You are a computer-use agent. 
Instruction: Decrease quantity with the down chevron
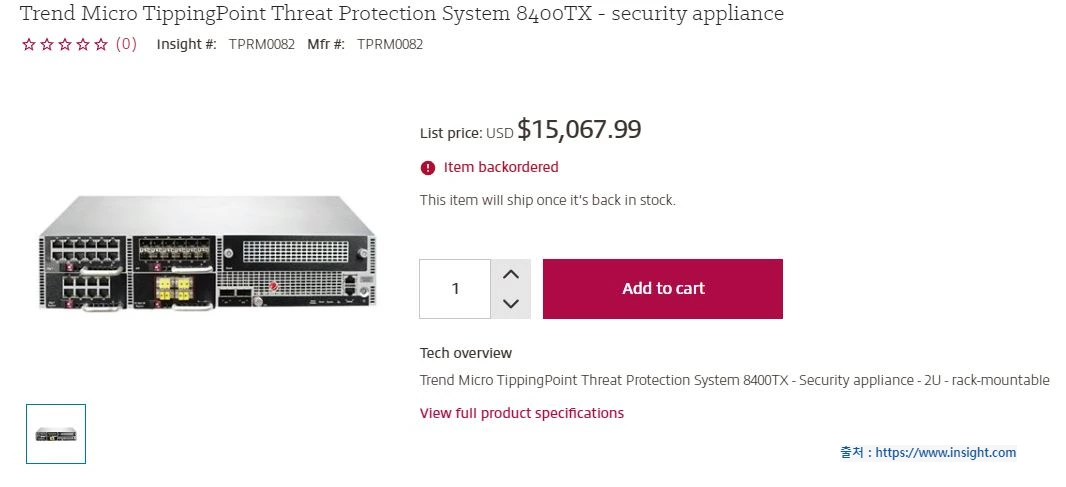[510, 303]
